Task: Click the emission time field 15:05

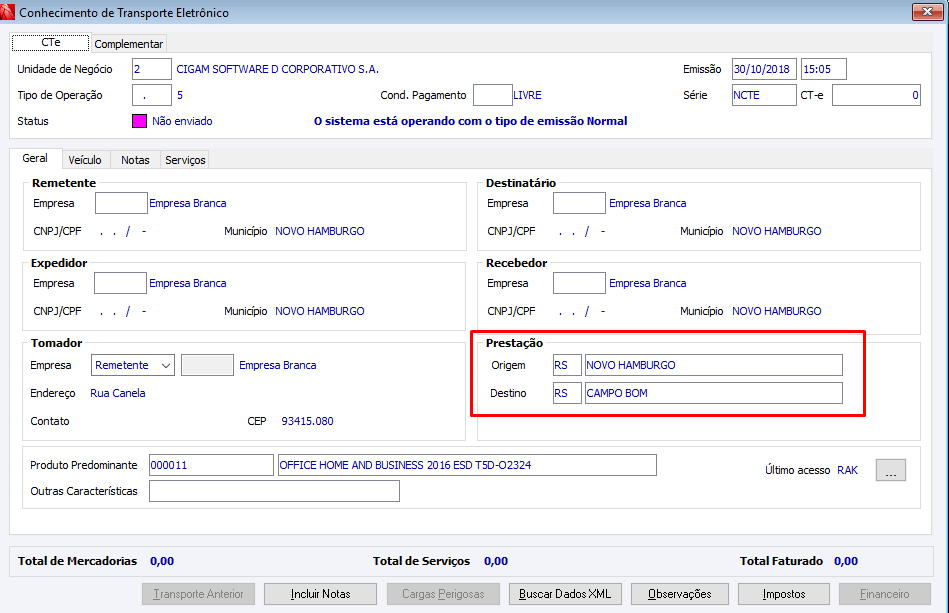Action: pos(824,69)
